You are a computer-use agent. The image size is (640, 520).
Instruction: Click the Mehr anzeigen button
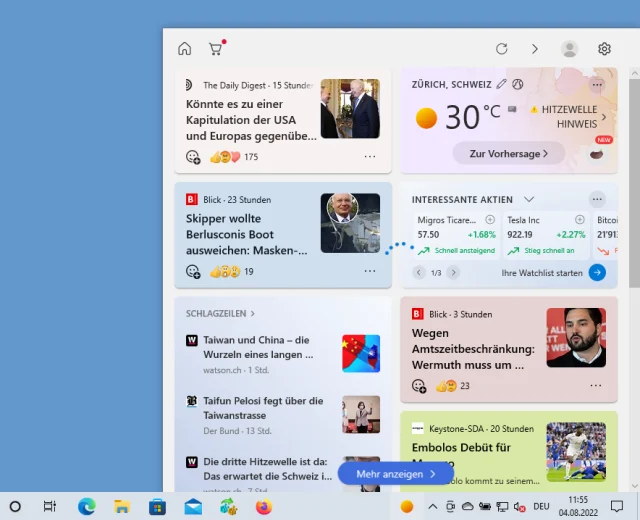(x=396, y=474)
